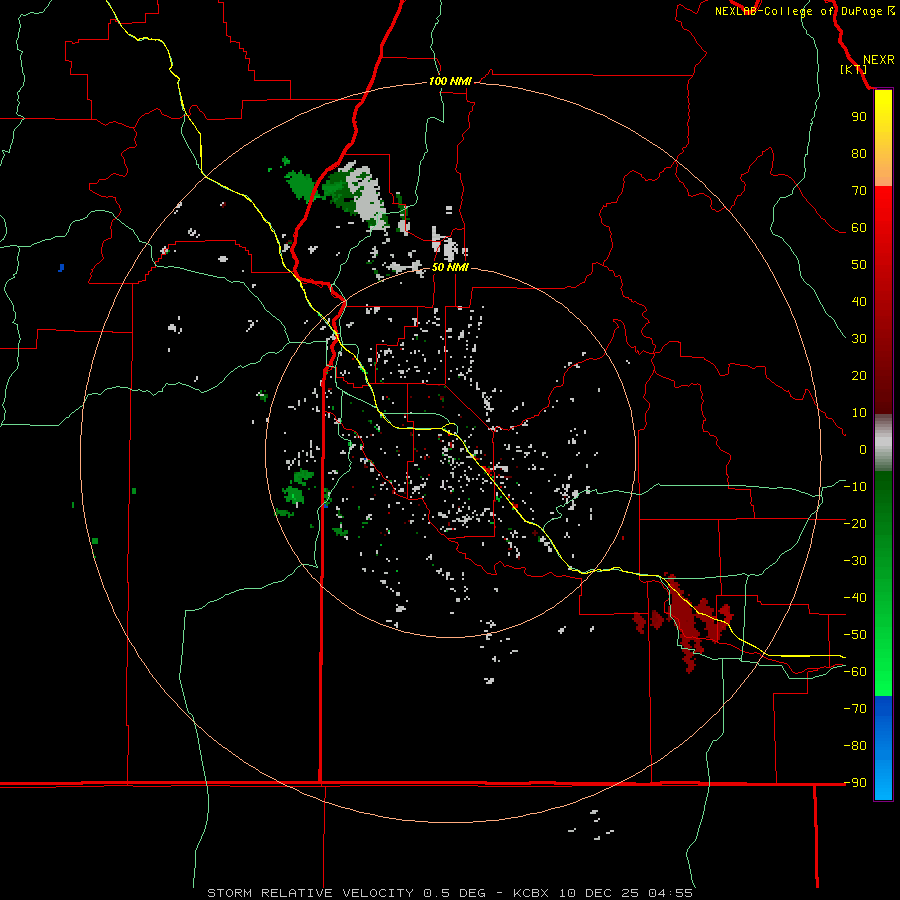Click the 0.5 DEG elevation text in caption

(x=454, y=893)
